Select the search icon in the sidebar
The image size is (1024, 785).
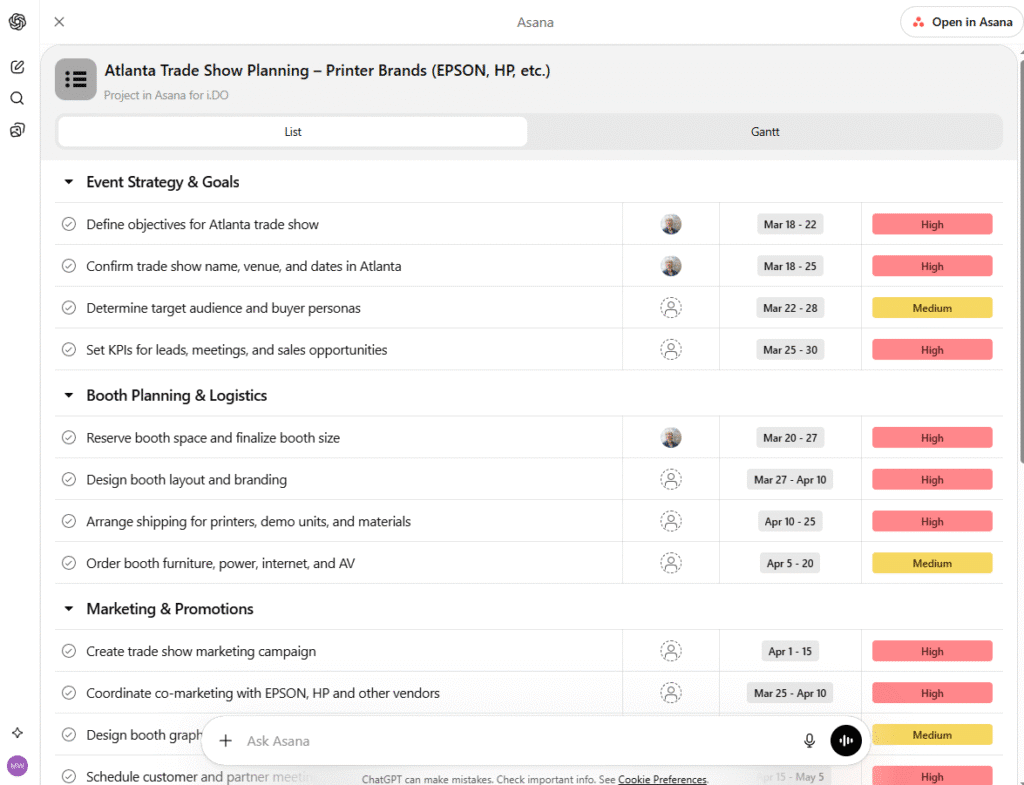16,98
